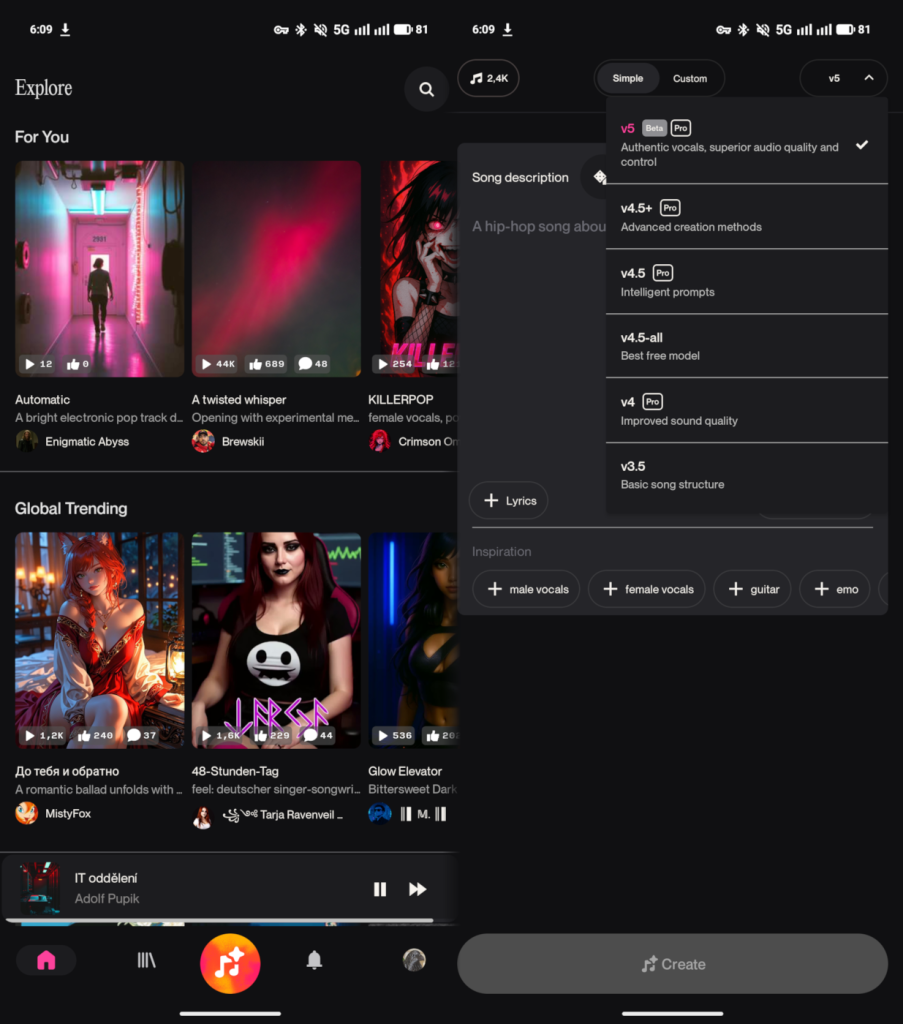The height and width of the screenshot is (1024, 903).
Task: Add Lyrics with the Lyrics button
Action: pos(509,501)
